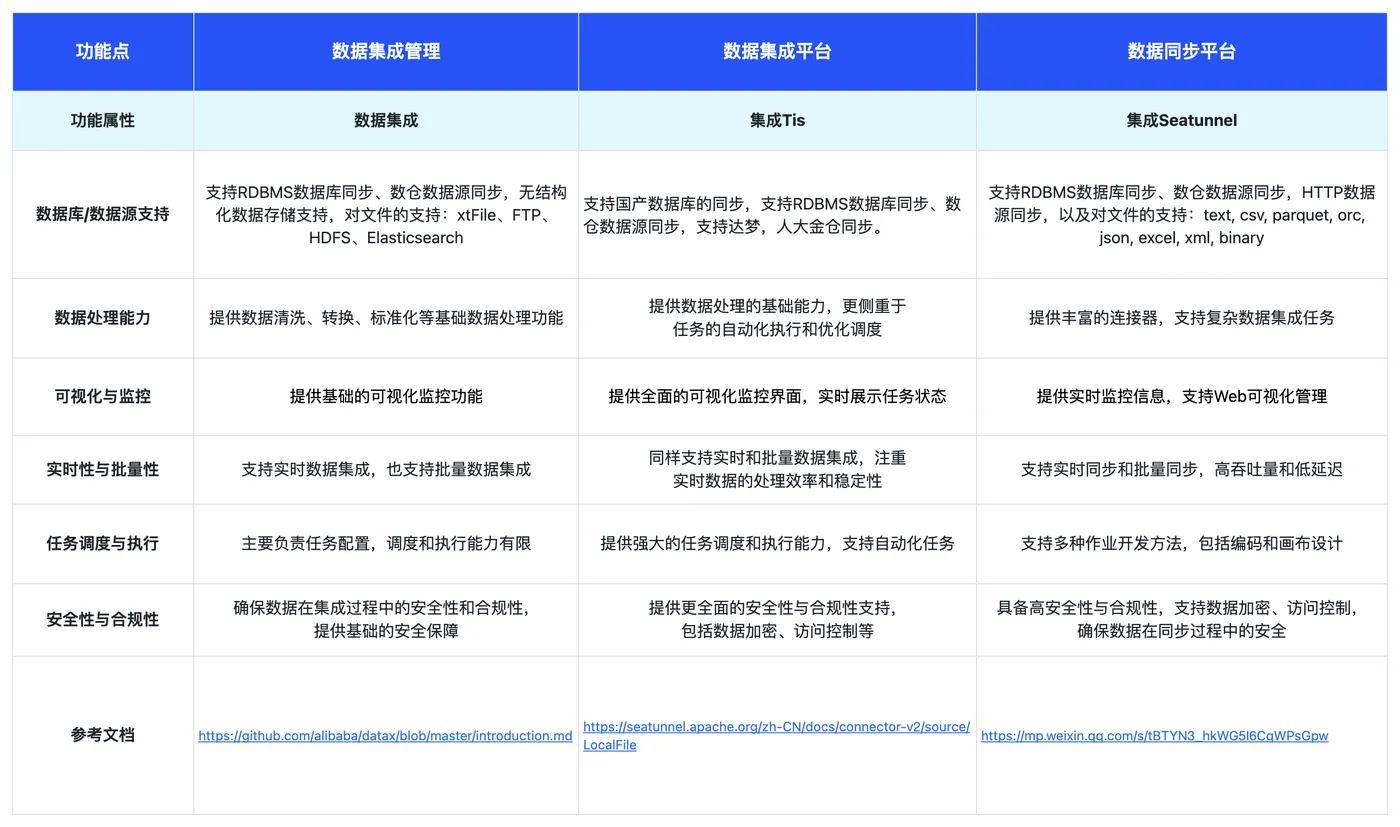Click the cell mentioning xtFile, FTP, HDFS, Elasticsearch
The image size is (1400, 827).
386,214
